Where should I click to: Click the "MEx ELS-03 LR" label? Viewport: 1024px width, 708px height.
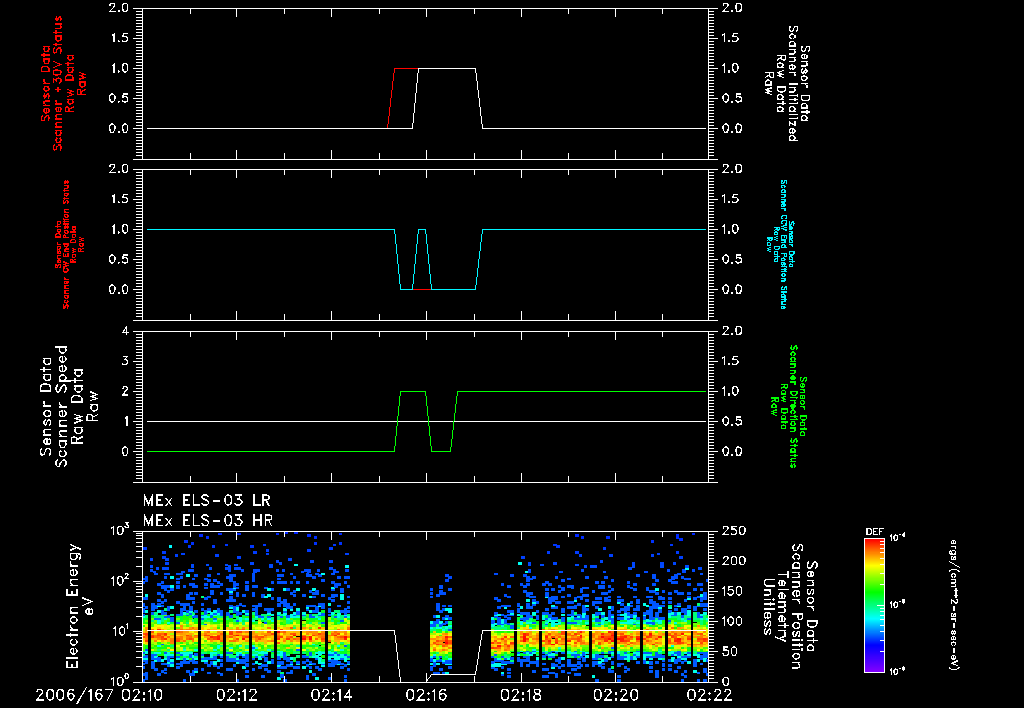coord(206,501)
